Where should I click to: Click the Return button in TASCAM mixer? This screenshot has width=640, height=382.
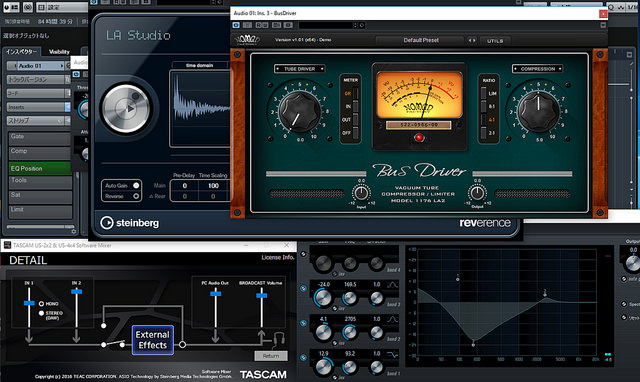(271, 356)
